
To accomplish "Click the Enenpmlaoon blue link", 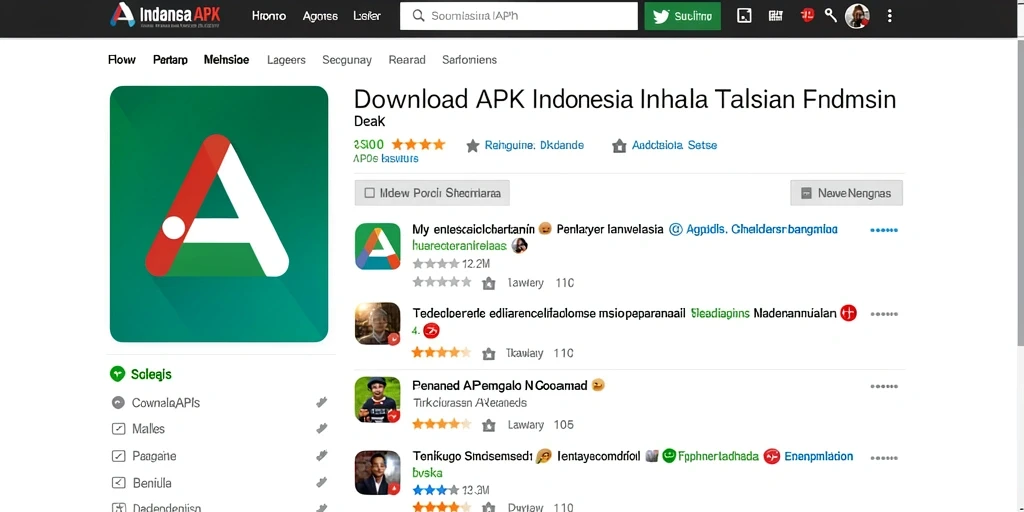I will (819, 456).
